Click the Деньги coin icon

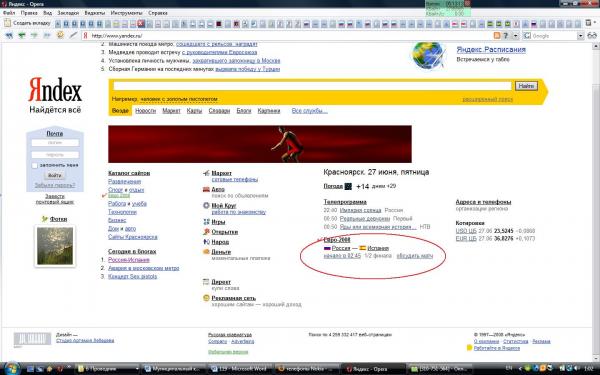[206, 251]
